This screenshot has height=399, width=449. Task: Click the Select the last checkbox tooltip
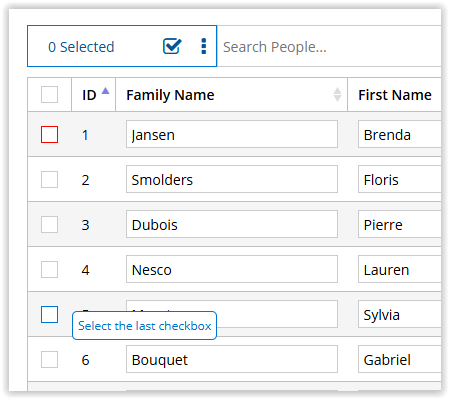[144, 326]
